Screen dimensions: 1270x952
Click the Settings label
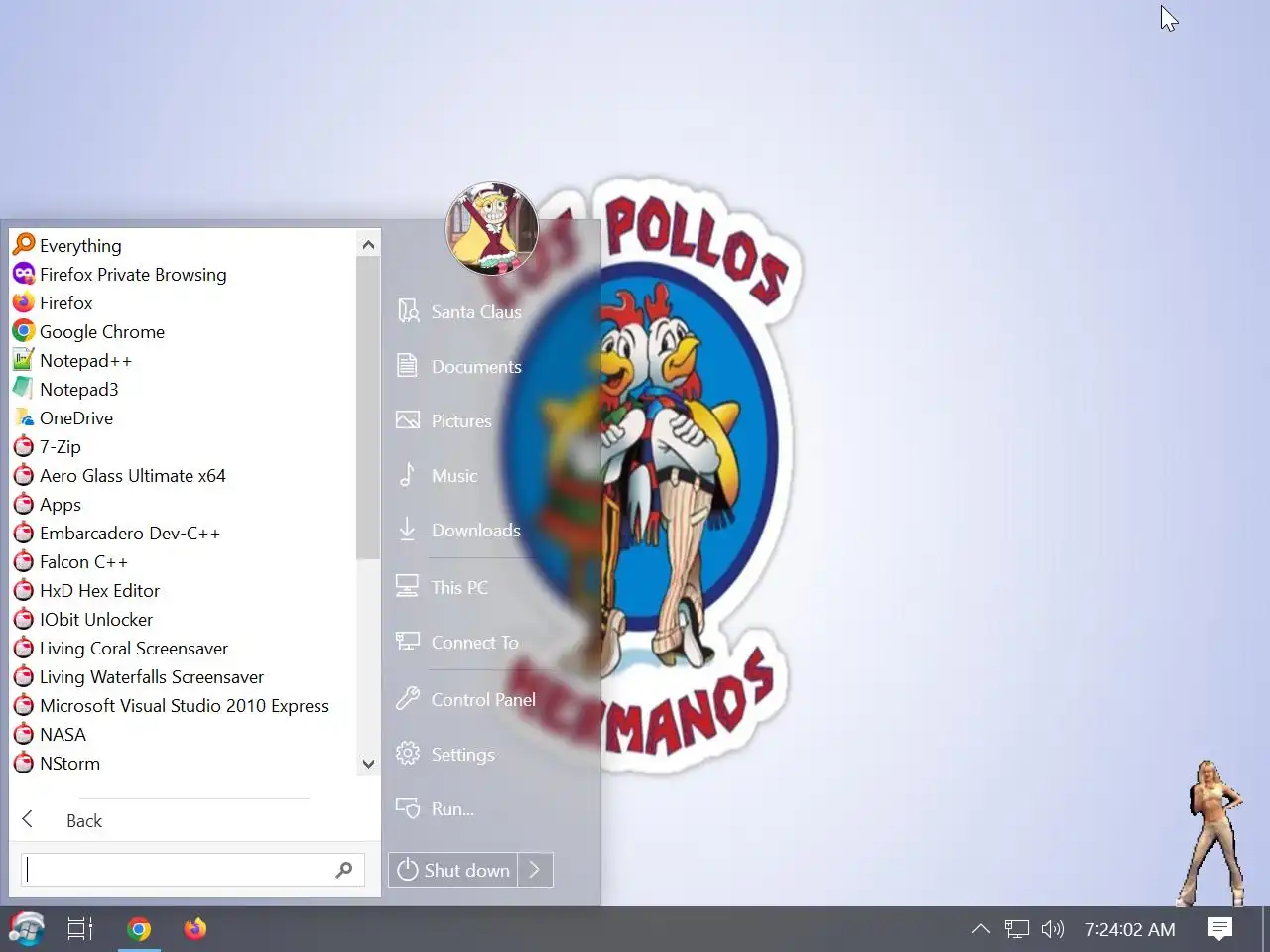click(462, 754)
